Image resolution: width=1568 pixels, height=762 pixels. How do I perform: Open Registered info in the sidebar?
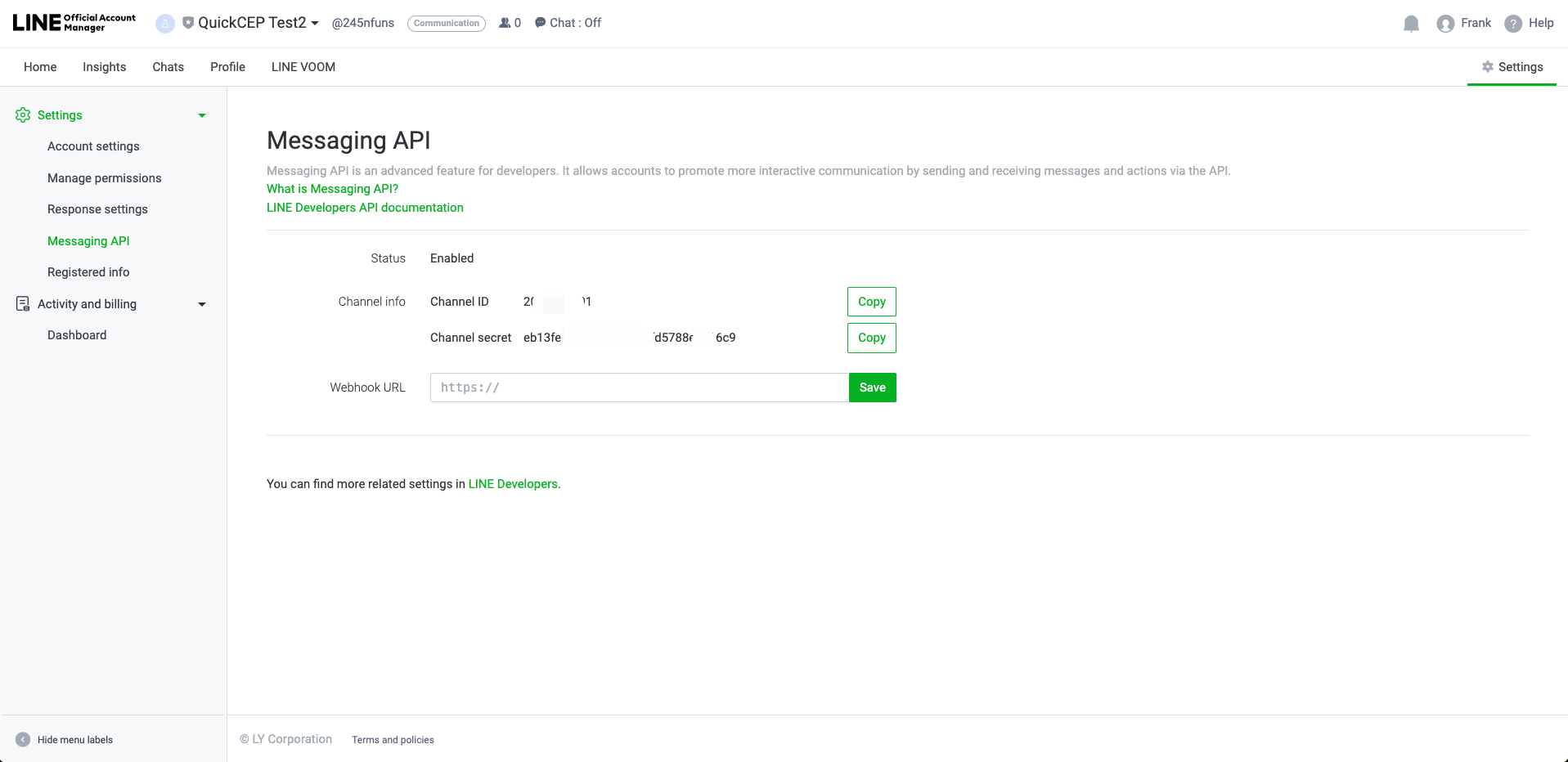(x=88, y=272)
